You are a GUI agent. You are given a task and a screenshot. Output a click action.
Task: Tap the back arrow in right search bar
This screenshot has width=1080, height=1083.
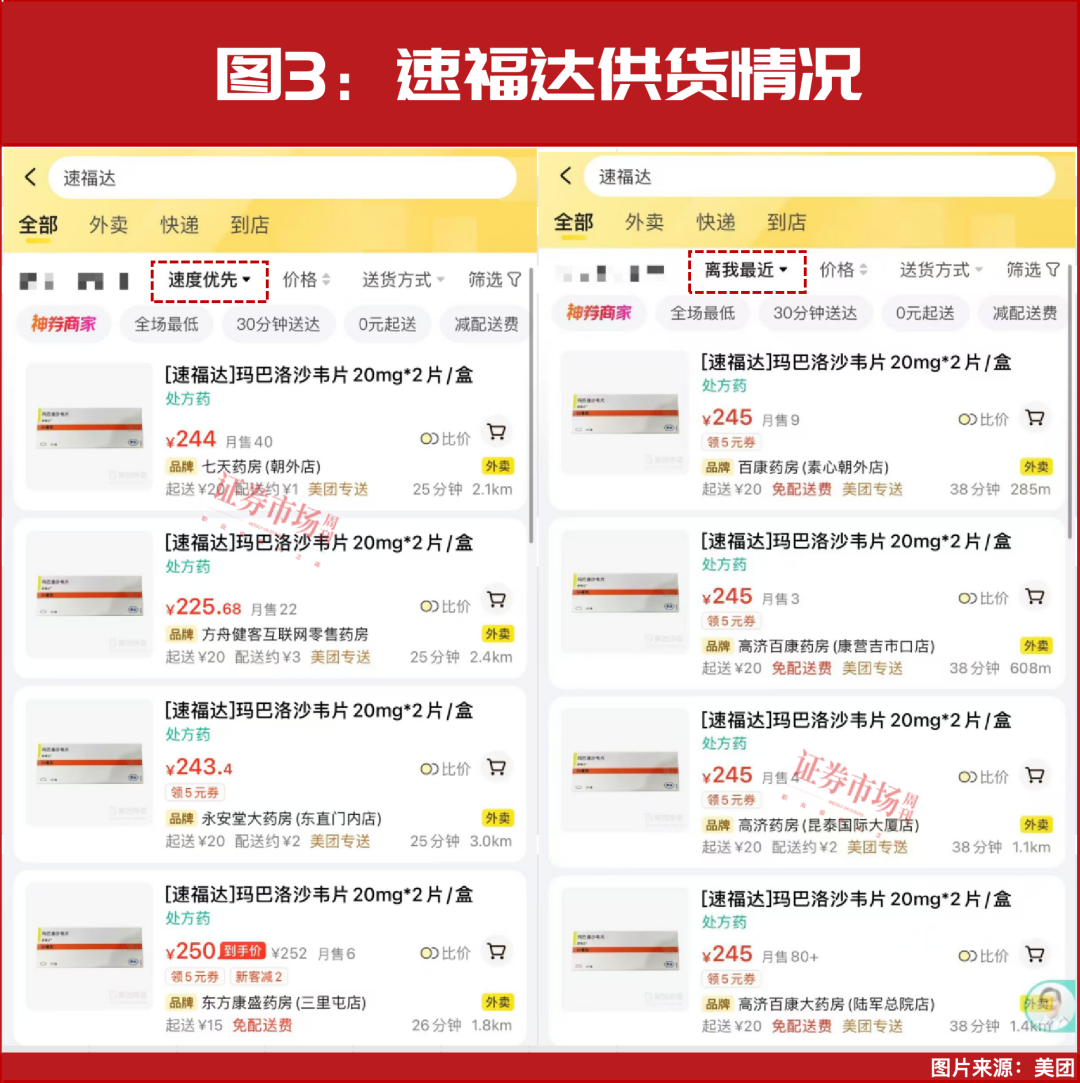(x=566, y=175)
